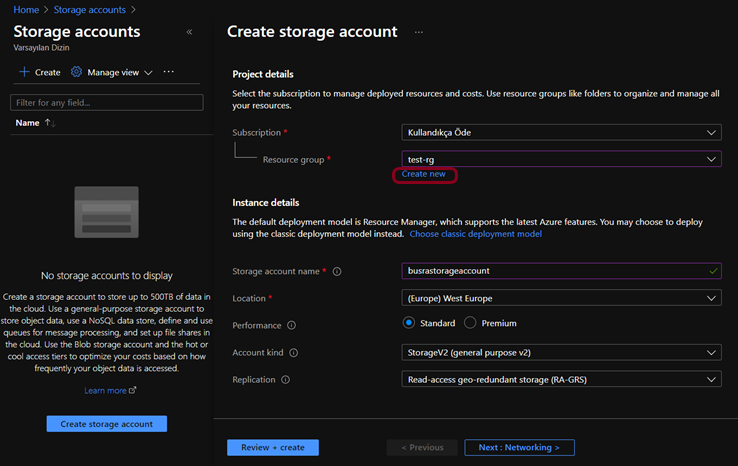Expand Manage view dropdown chevron
Image resolution: width=738 pixels, height=466 pixels.
(148, 72)
